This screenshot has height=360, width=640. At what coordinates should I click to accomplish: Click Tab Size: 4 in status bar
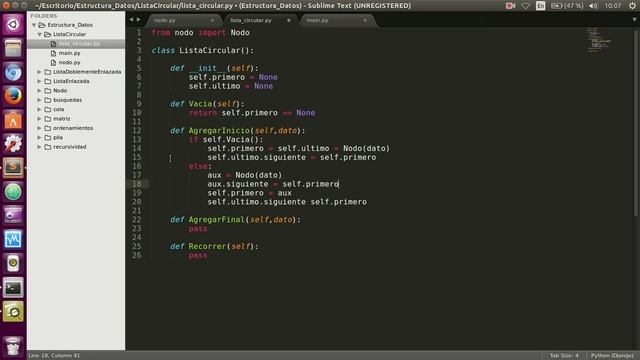[564, 356]
